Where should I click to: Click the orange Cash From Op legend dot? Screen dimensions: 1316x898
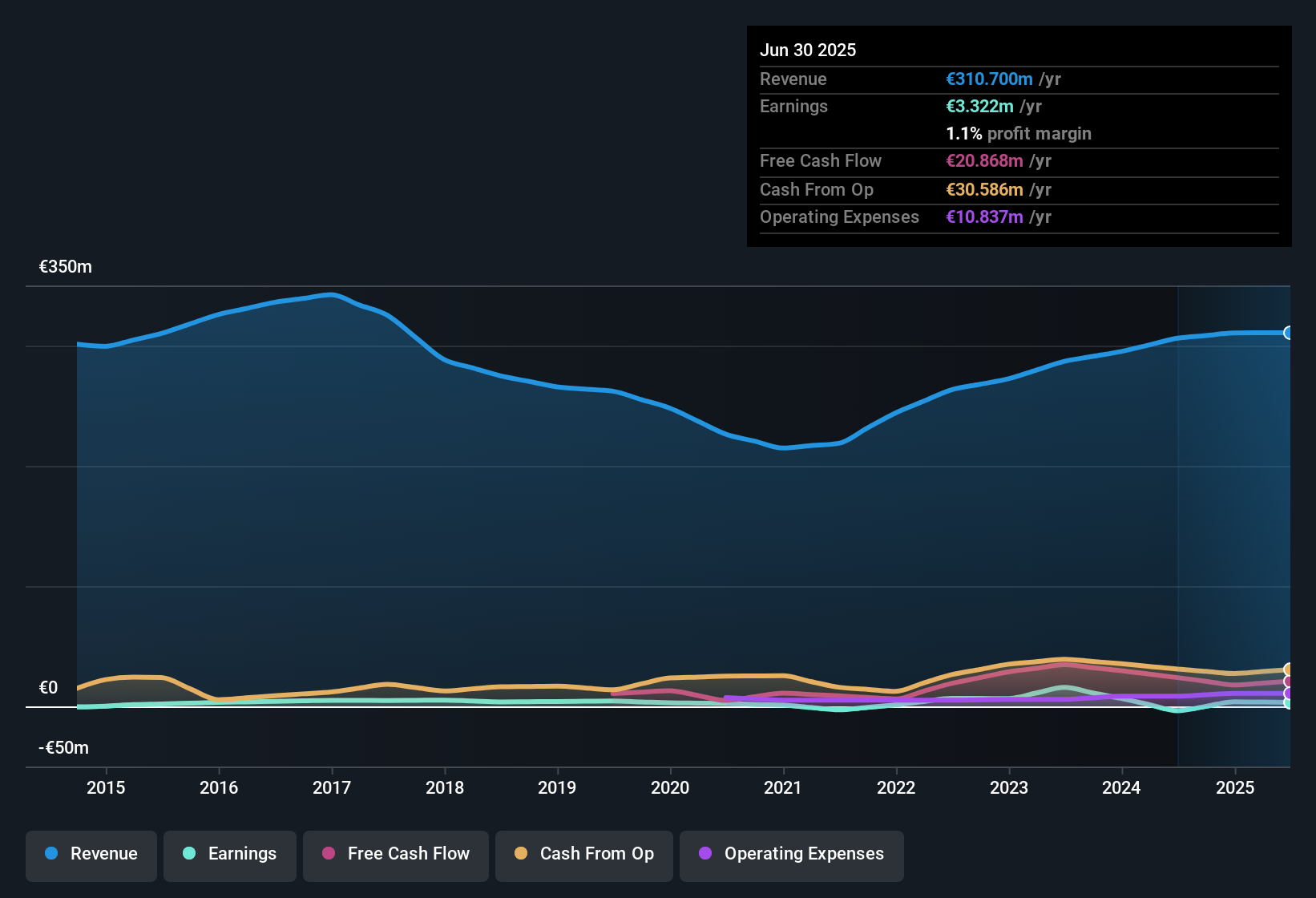point(520,854)
